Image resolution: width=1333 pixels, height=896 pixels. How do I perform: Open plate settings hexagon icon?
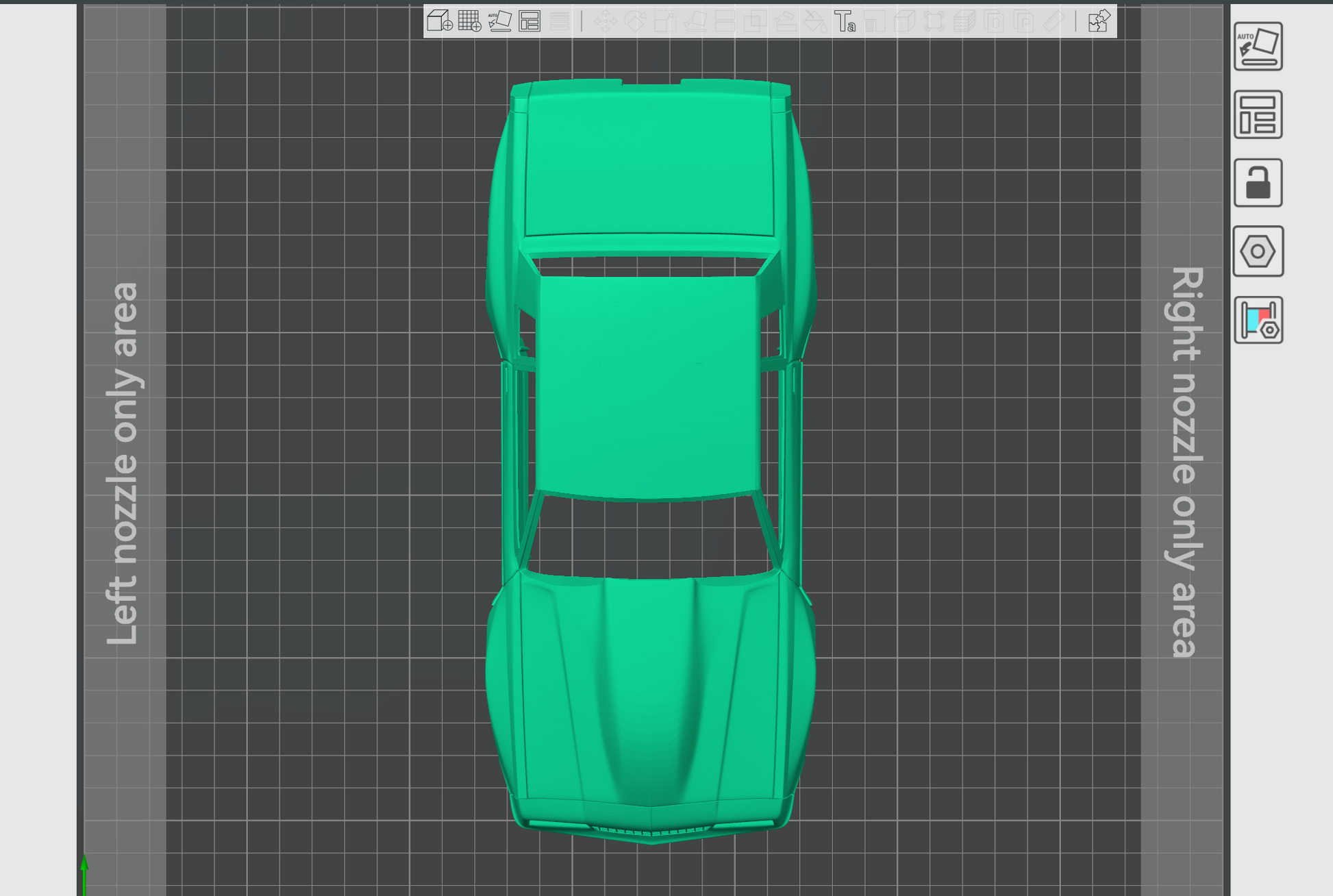pyautogui.click(x=1258, y=251)
